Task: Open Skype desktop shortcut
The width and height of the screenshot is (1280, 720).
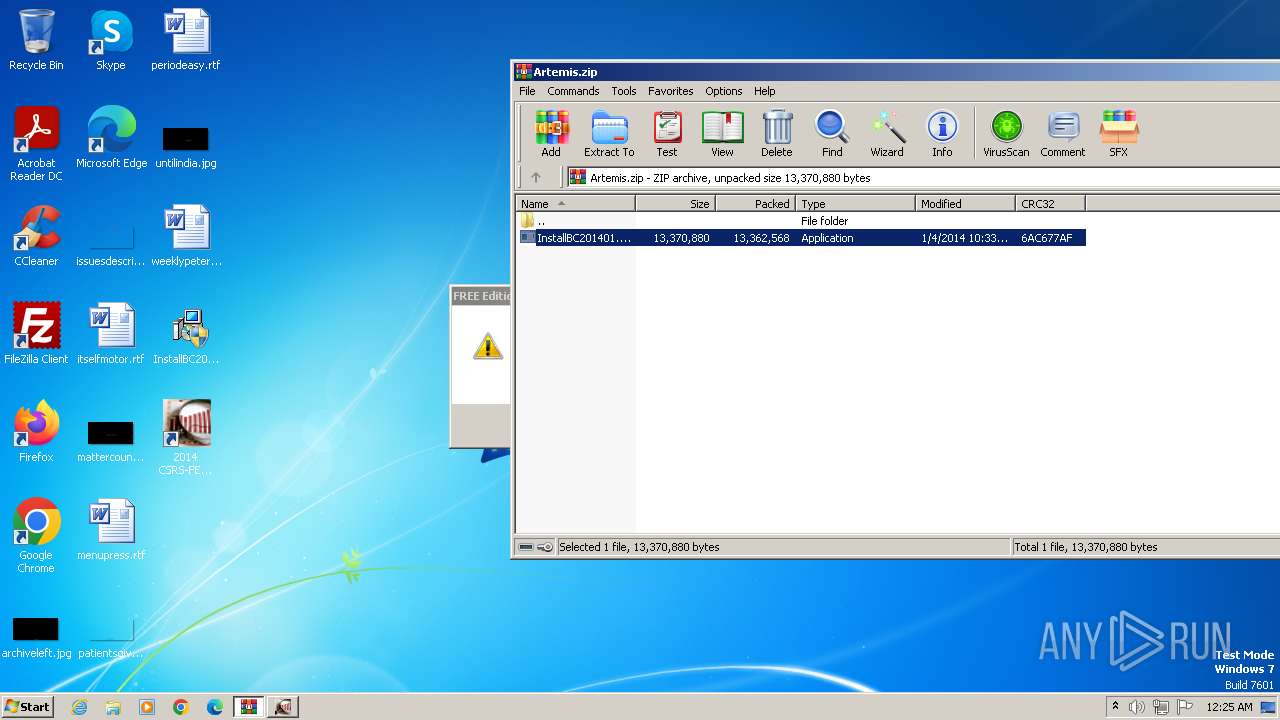Action: (110, 40)
